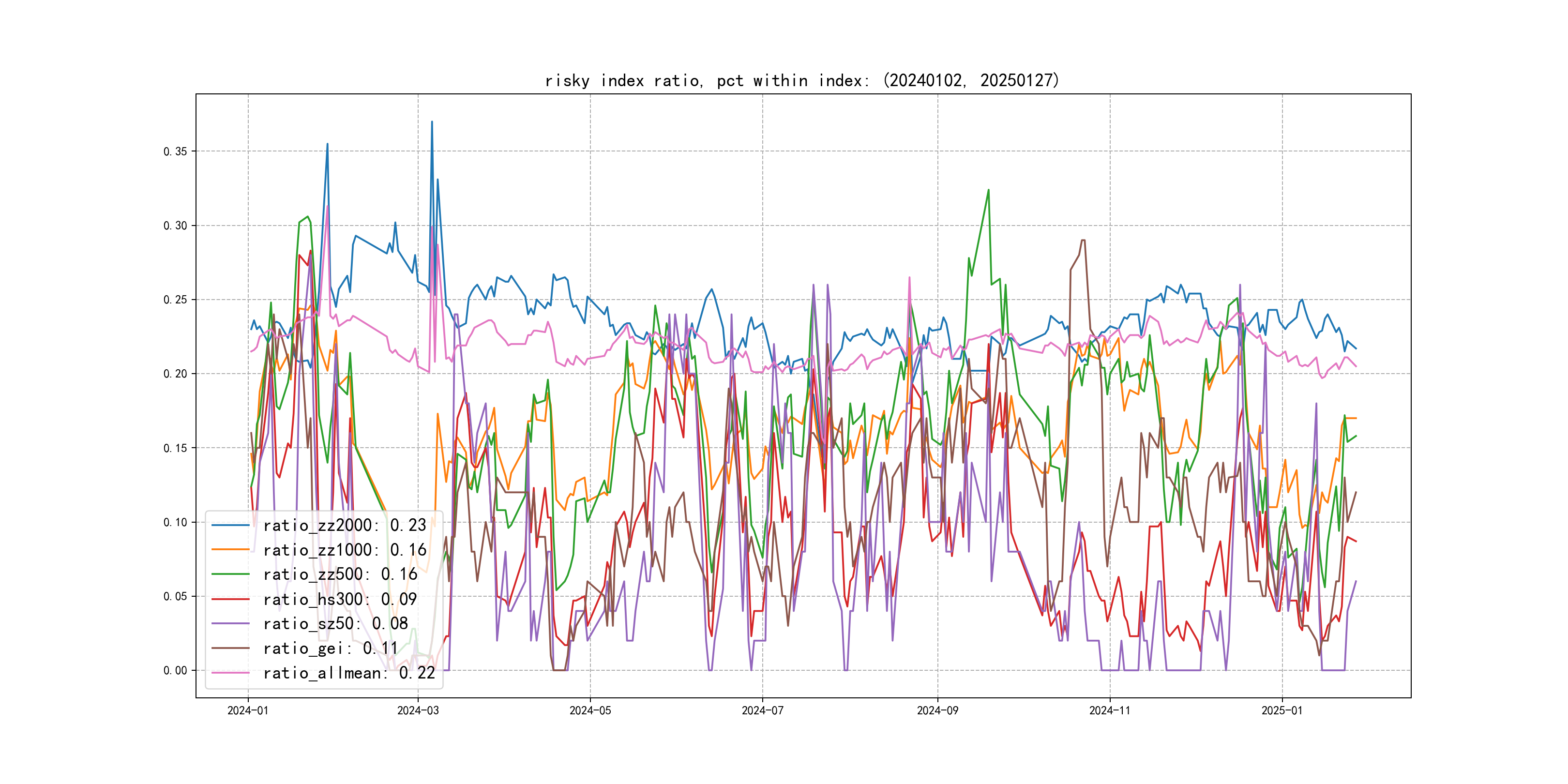Click the chart title text
1568x784 pixels.
802,81
